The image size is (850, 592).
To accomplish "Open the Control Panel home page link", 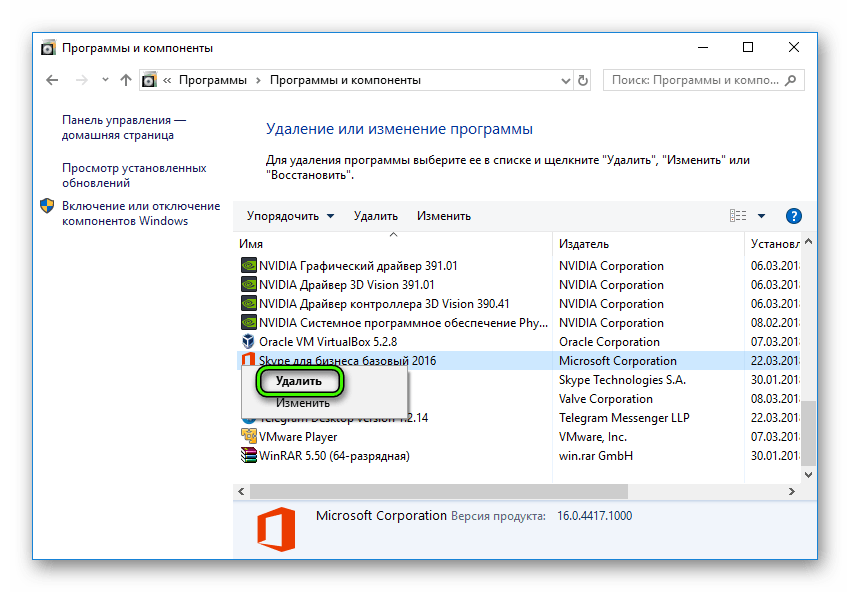I will pyautogui.click(x=124, y=127).
